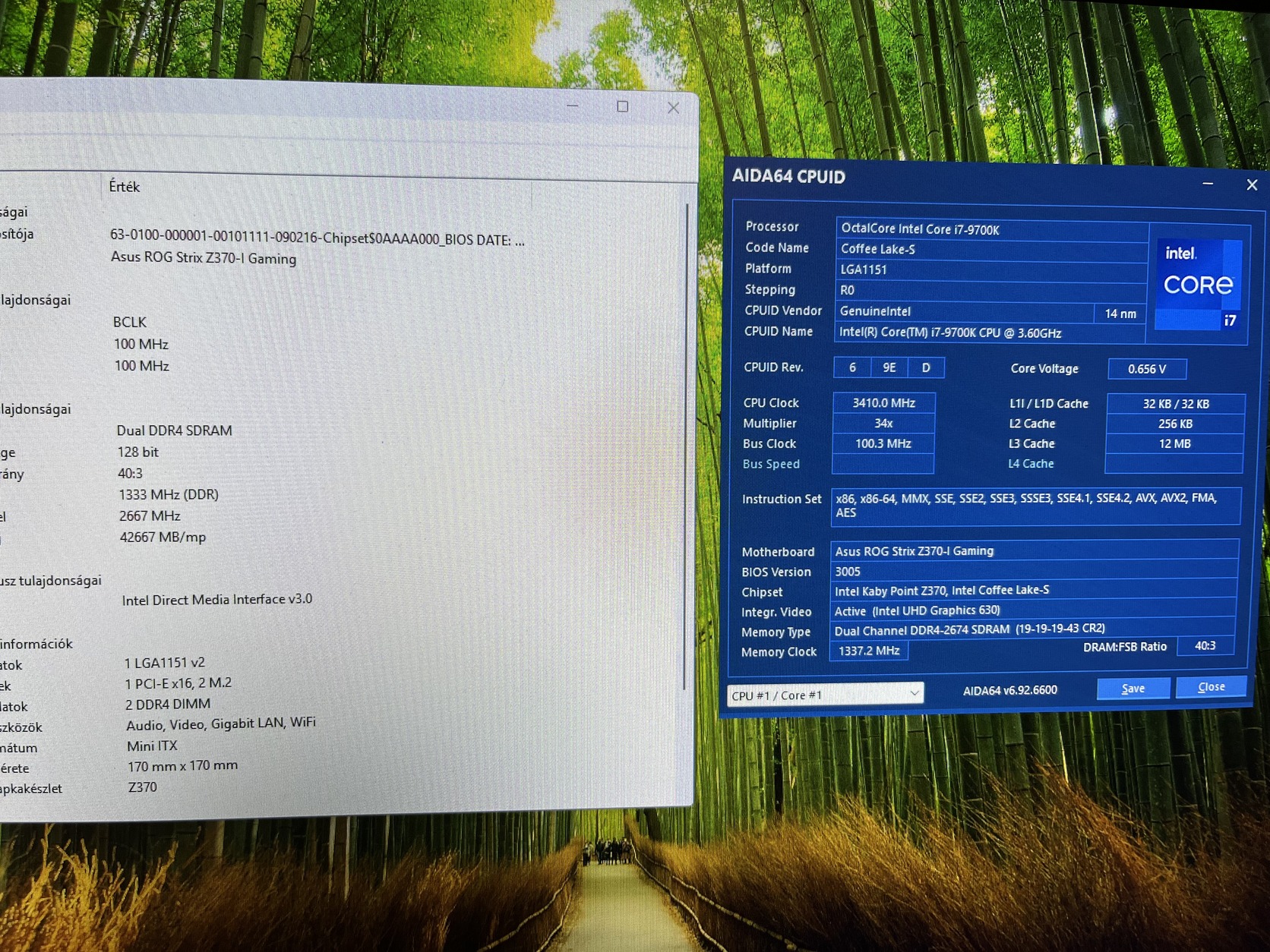The width and height of the screenshot is (1270, 952).
Task: Select 'Audio, Video, Gigabit LAN, WiFi' value
Action: [x=221, y=723]
